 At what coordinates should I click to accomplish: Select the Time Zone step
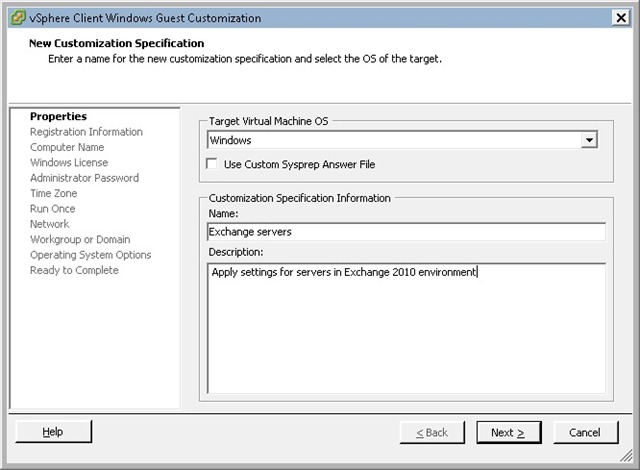53,194
